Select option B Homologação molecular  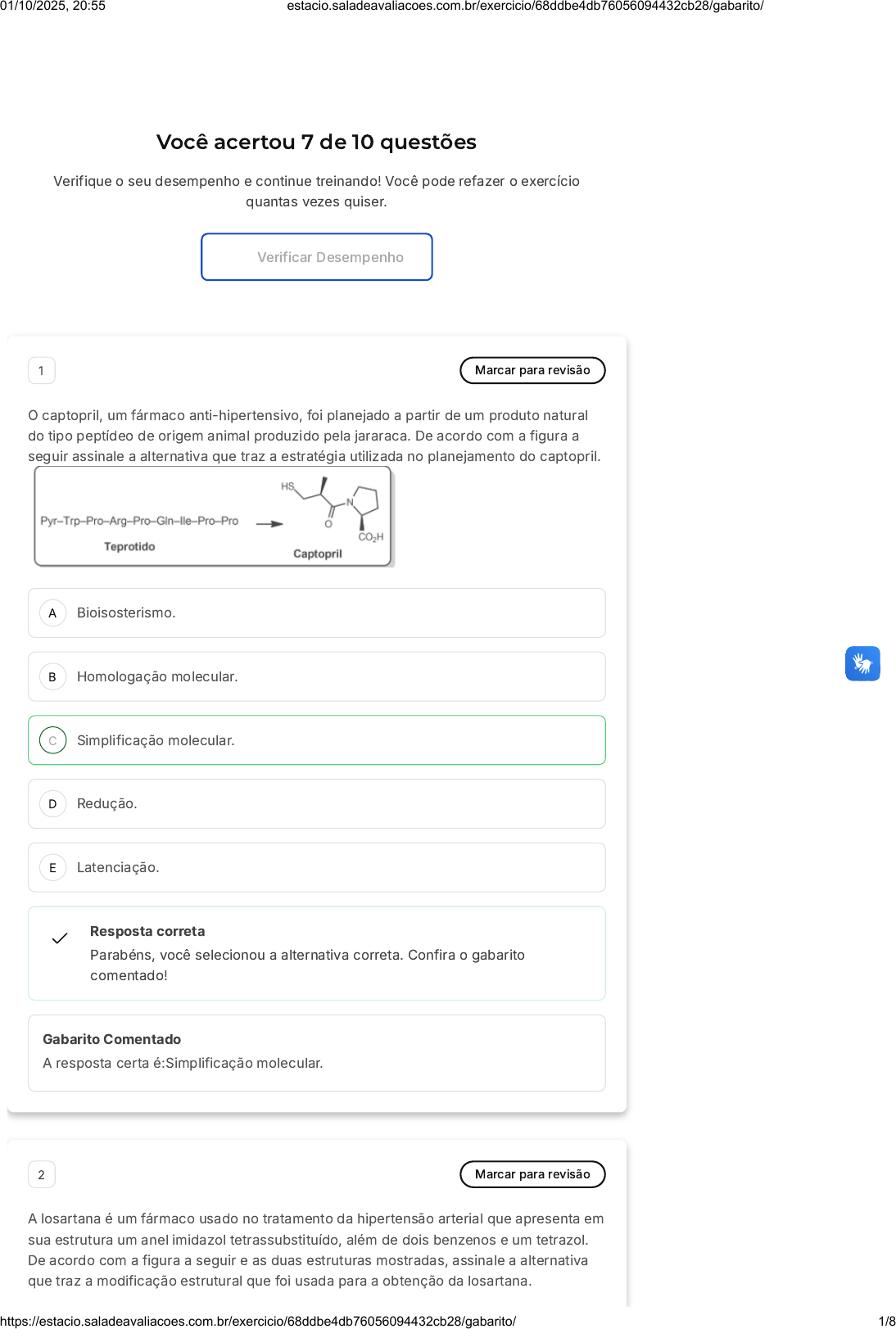(x=316, y=676)
